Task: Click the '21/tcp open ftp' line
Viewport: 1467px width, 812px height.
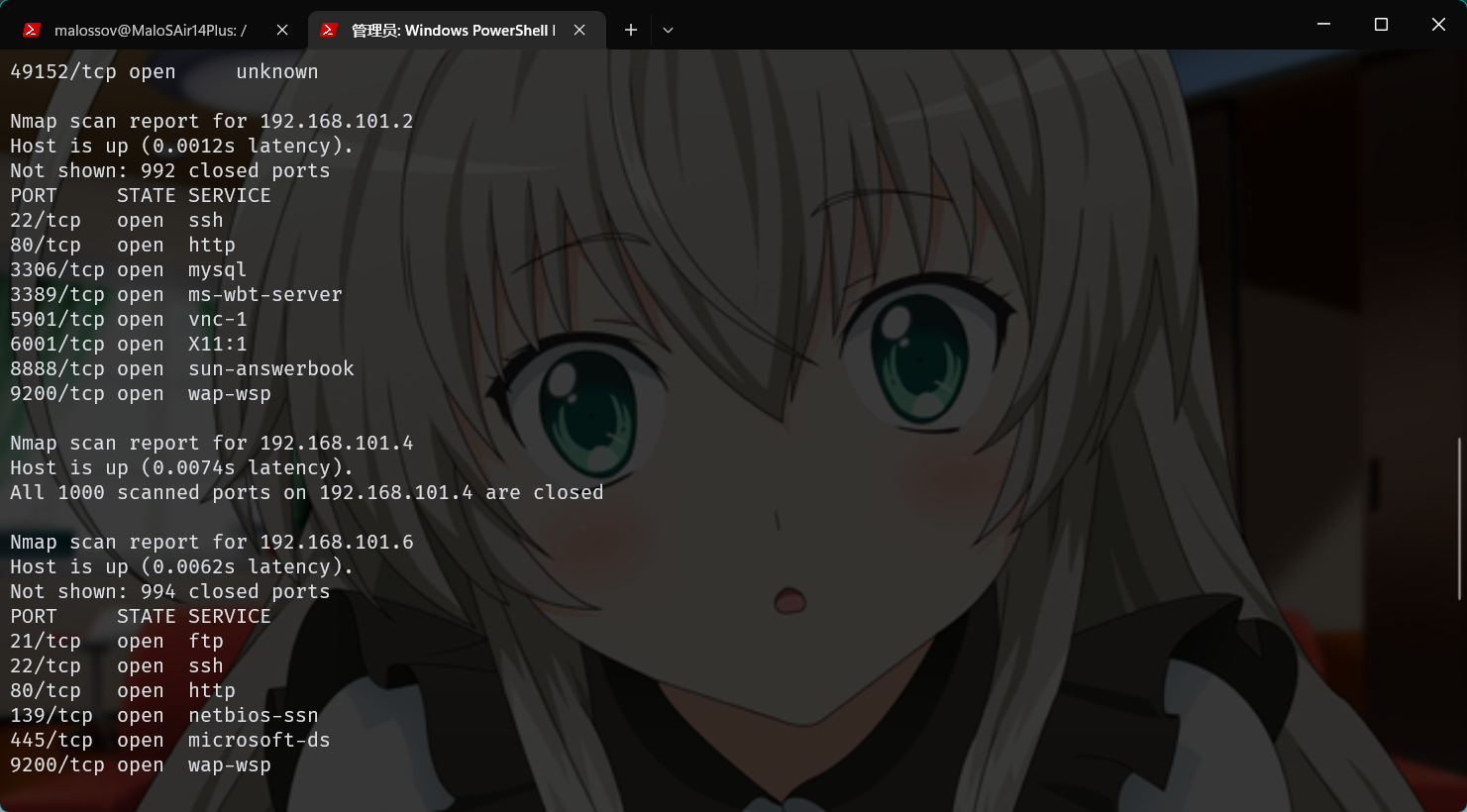Action: 117,641
